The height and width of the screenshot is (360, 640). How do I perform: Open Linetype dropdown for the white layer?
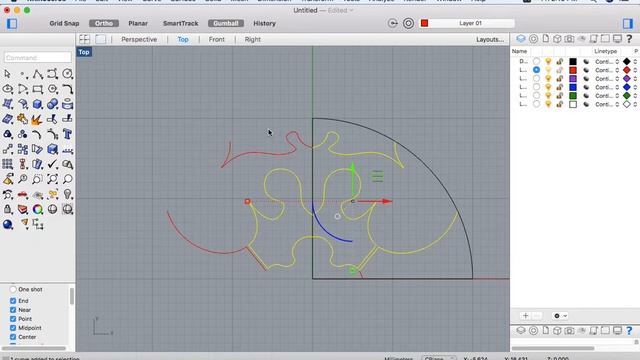coord(607,104)
